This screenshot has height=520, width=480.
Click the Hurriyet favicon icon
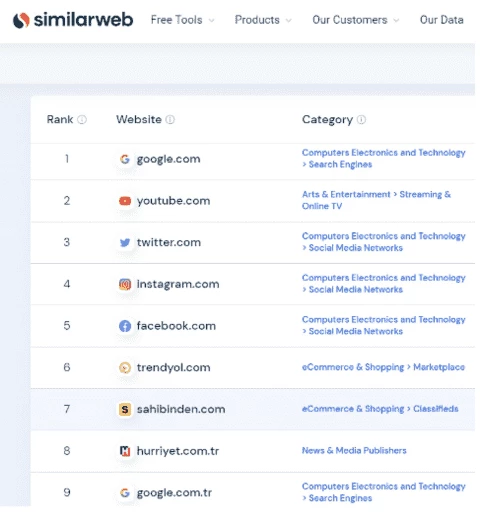[x=125, y=451]
